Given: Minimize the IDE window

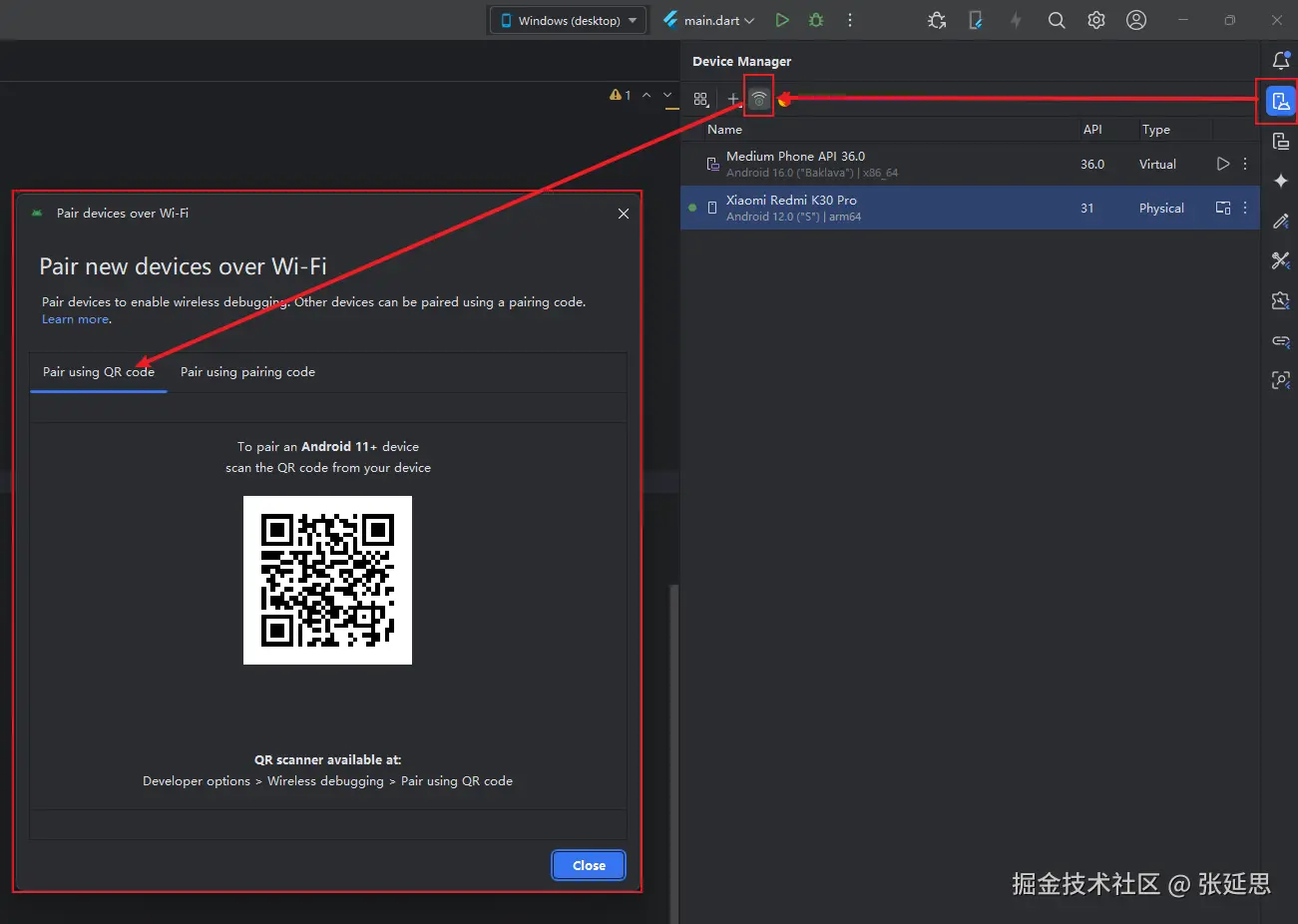Looking at the screenshot, I should tap(1183, 20).
